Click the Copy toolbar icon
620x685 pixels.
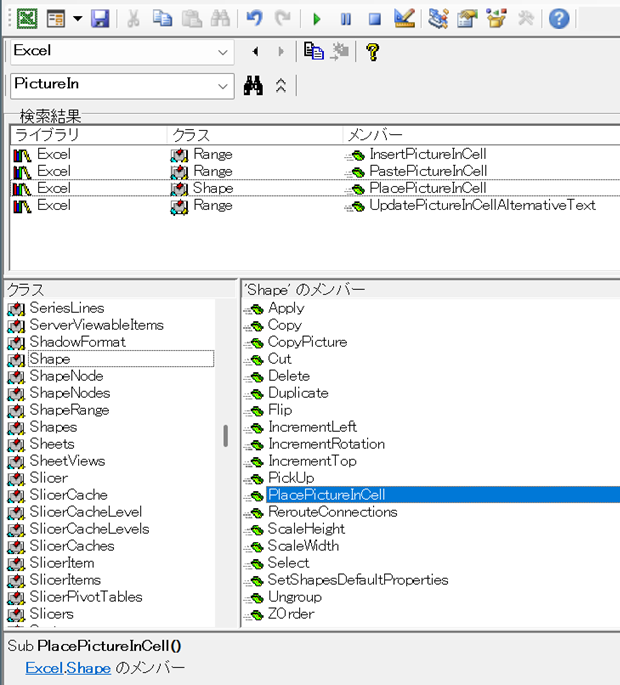162,19
